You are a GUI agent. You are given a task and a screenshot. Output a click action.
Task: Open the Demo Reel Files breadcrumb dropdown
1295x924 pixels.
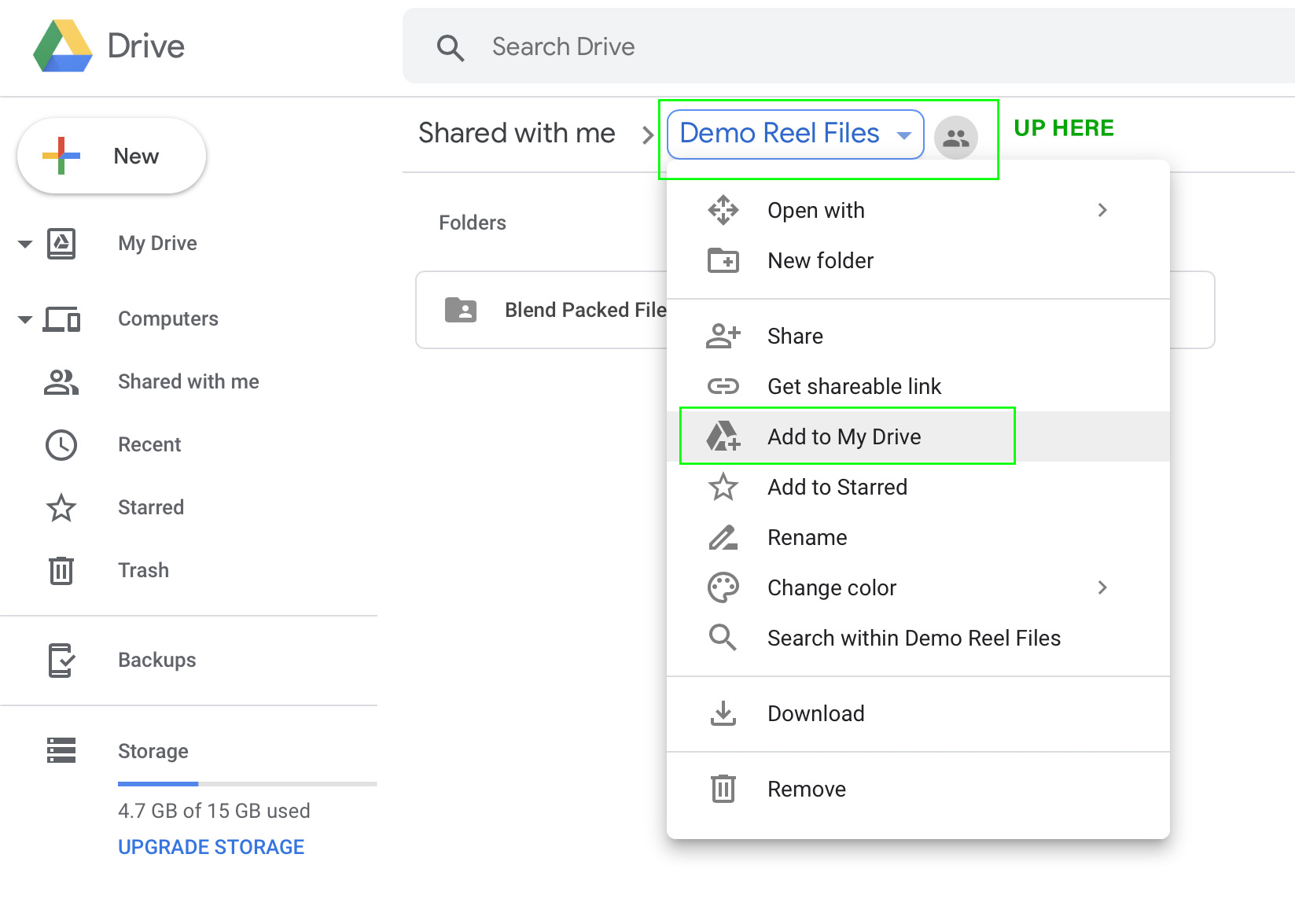tap(796, 134)
